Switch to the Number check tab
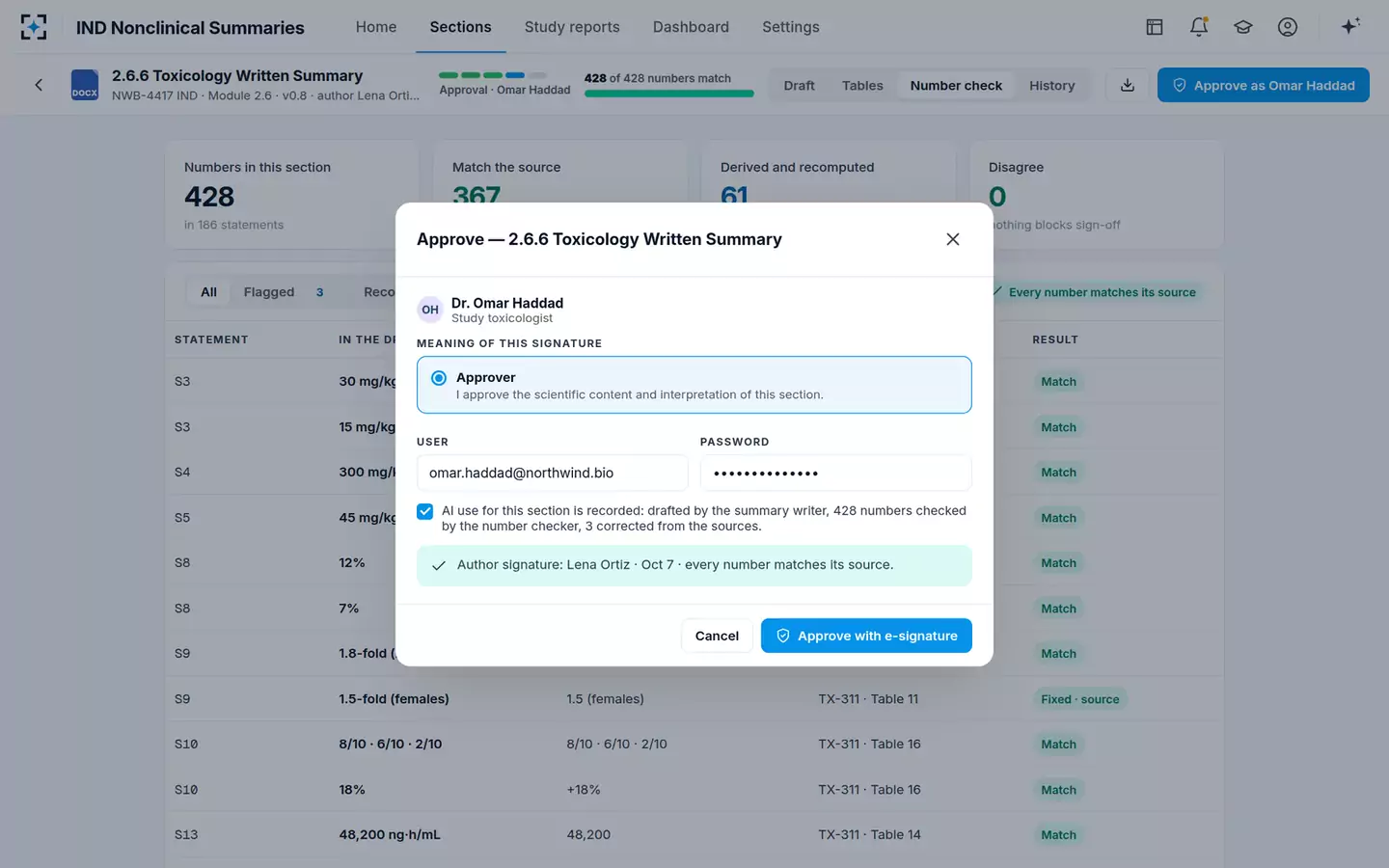Screen dimensions: 1389x868 pos(956,86)
